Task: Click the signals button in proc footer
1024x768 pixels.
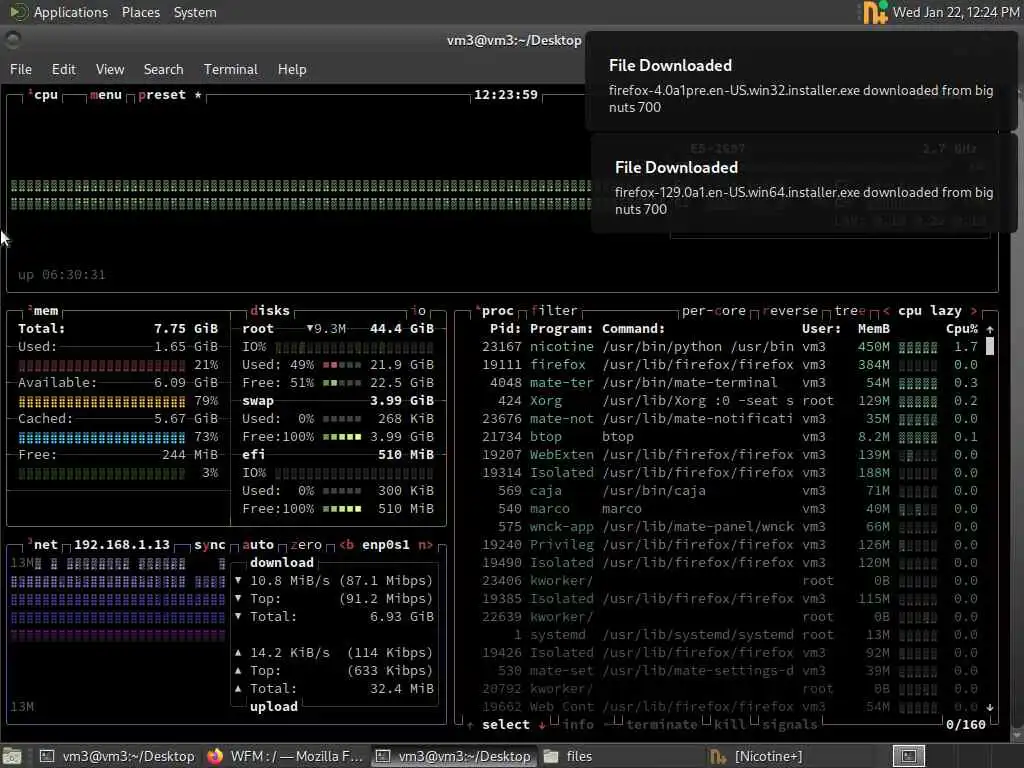Action: click(x=790, y=725)
